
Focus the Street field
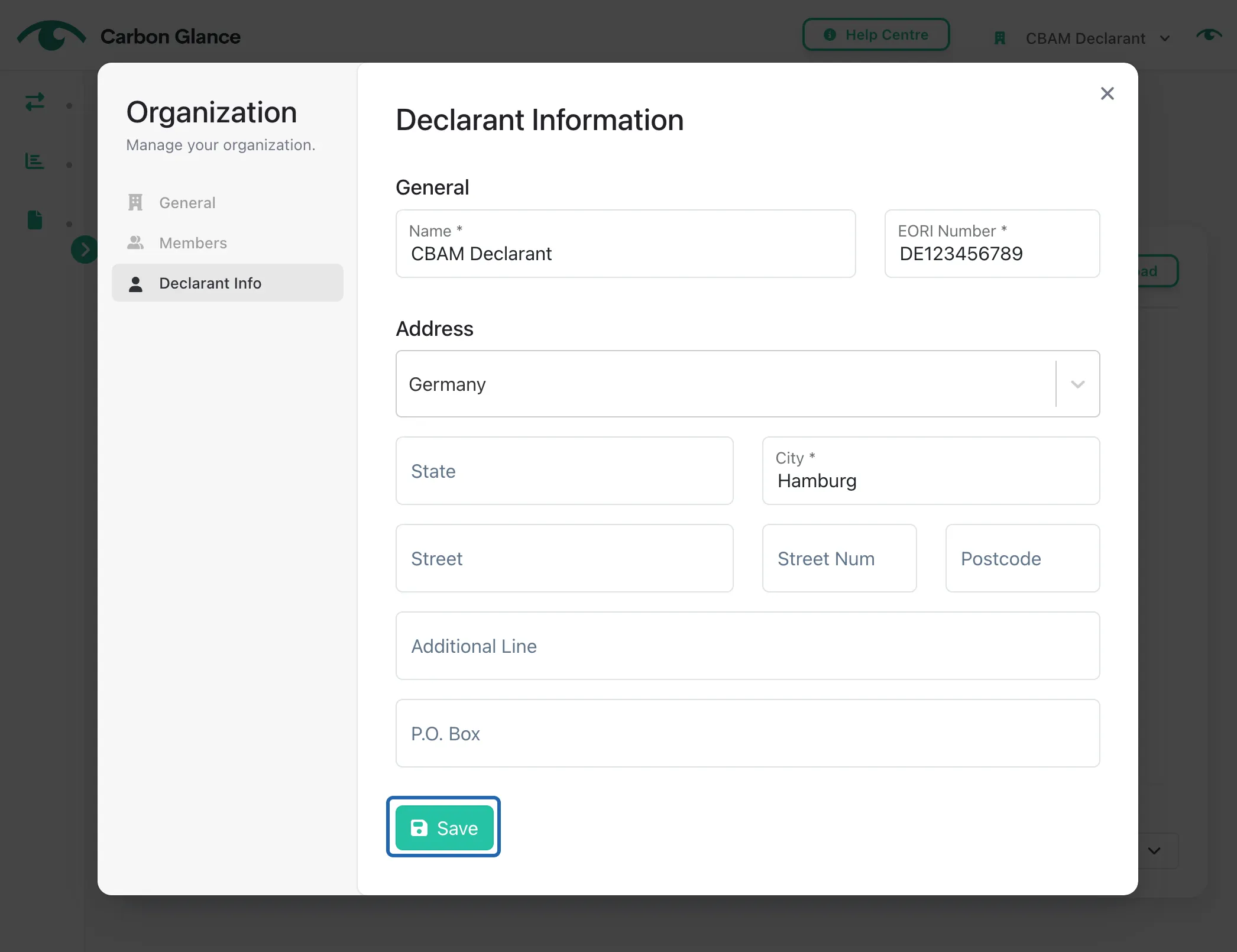tap(565, 558)
